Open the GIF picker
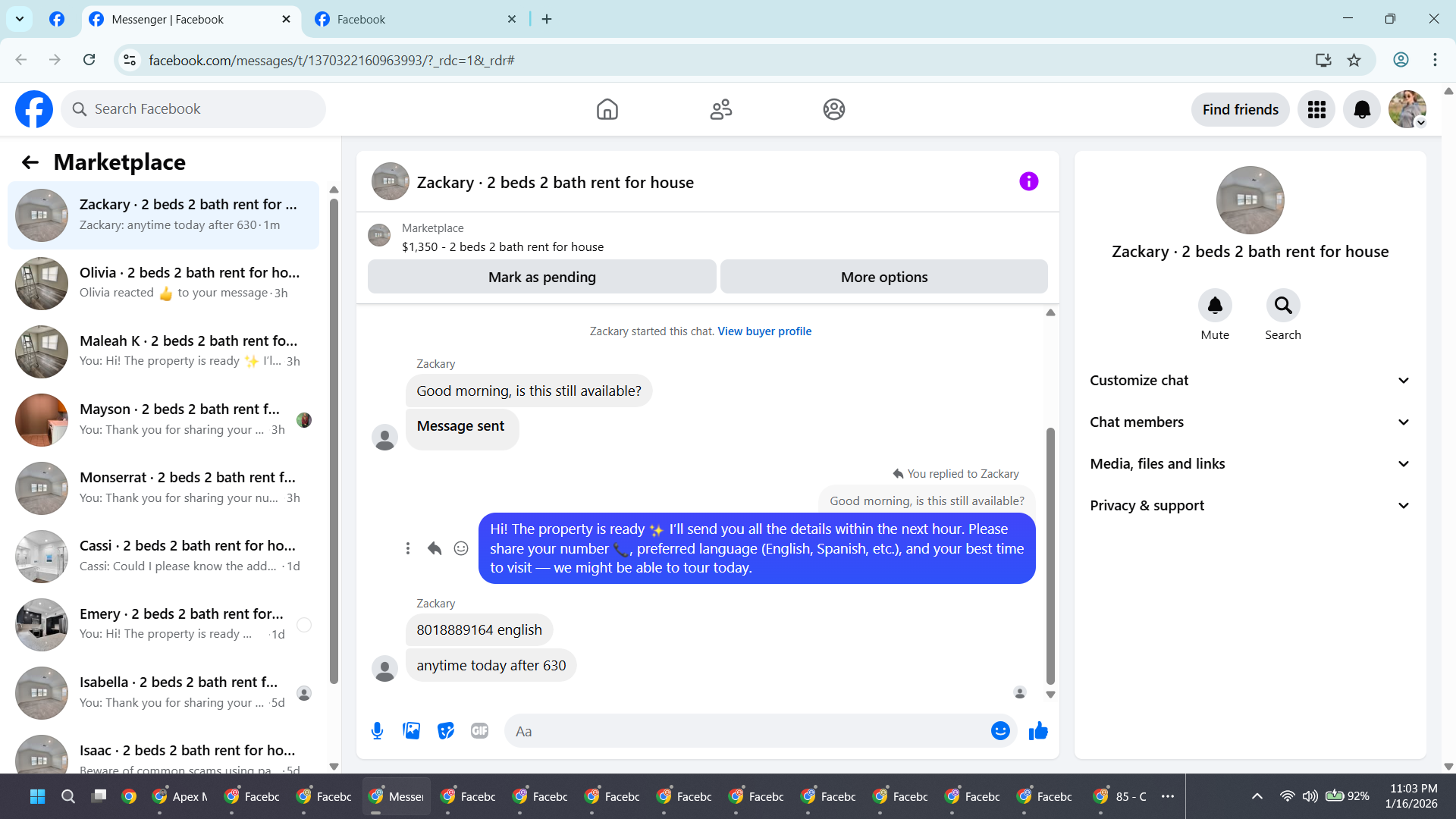 pyautogui.click(x=479, y=731)
